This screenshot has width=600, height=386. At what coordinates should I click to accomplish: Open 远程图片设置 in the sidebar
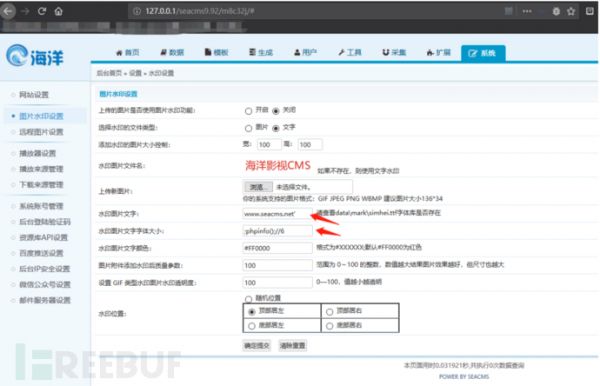[x=41, y=132]
